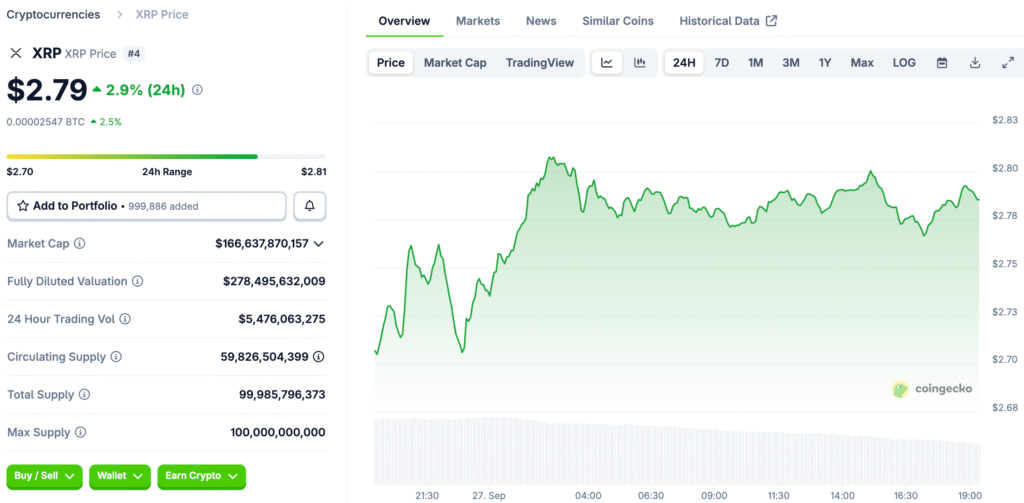Open the Overview tab
Viewport: 1024px width, 503px height.
(x=404, y=21)
